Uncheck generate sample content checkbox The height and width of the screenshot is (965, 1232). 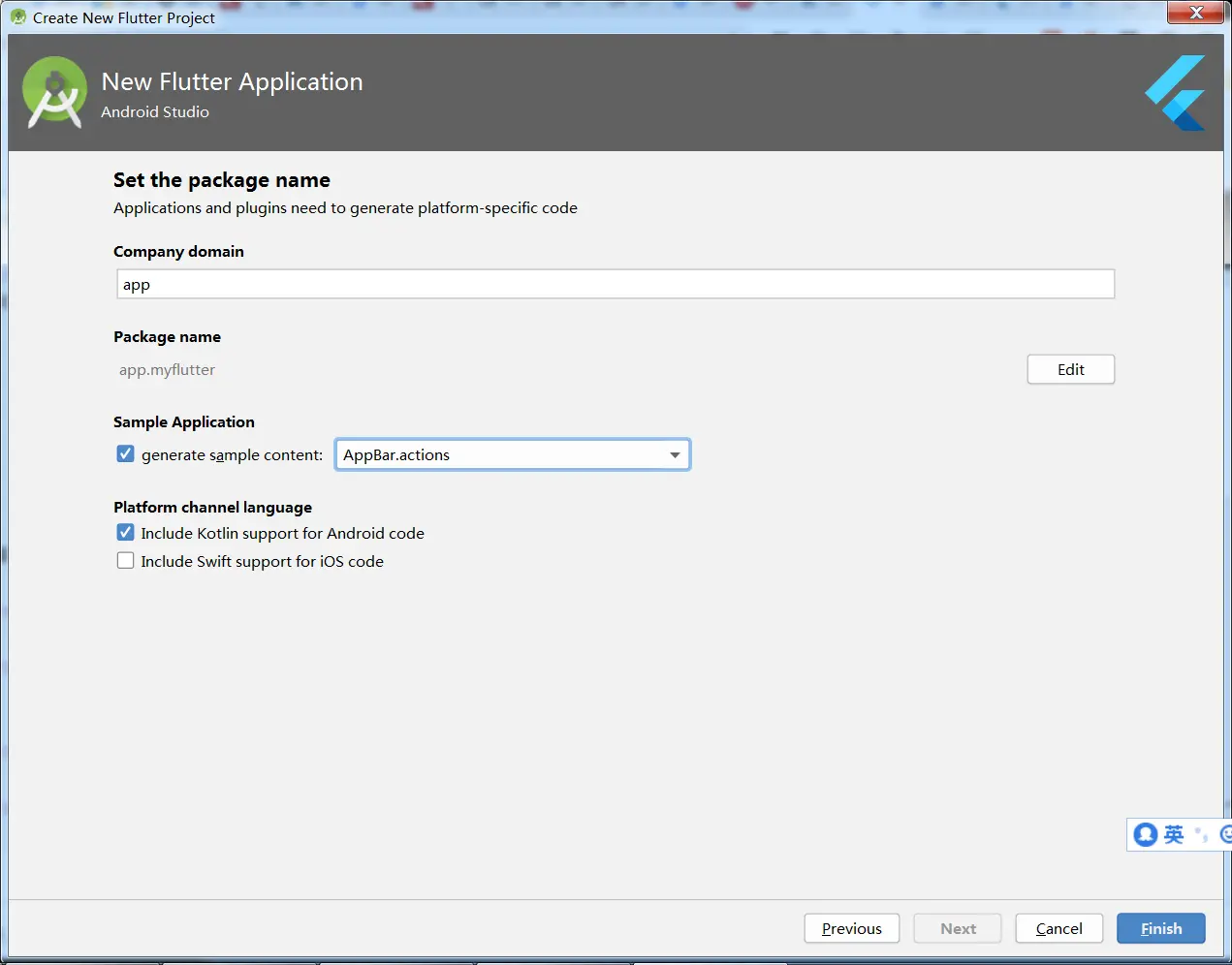(x=126, y=454)
